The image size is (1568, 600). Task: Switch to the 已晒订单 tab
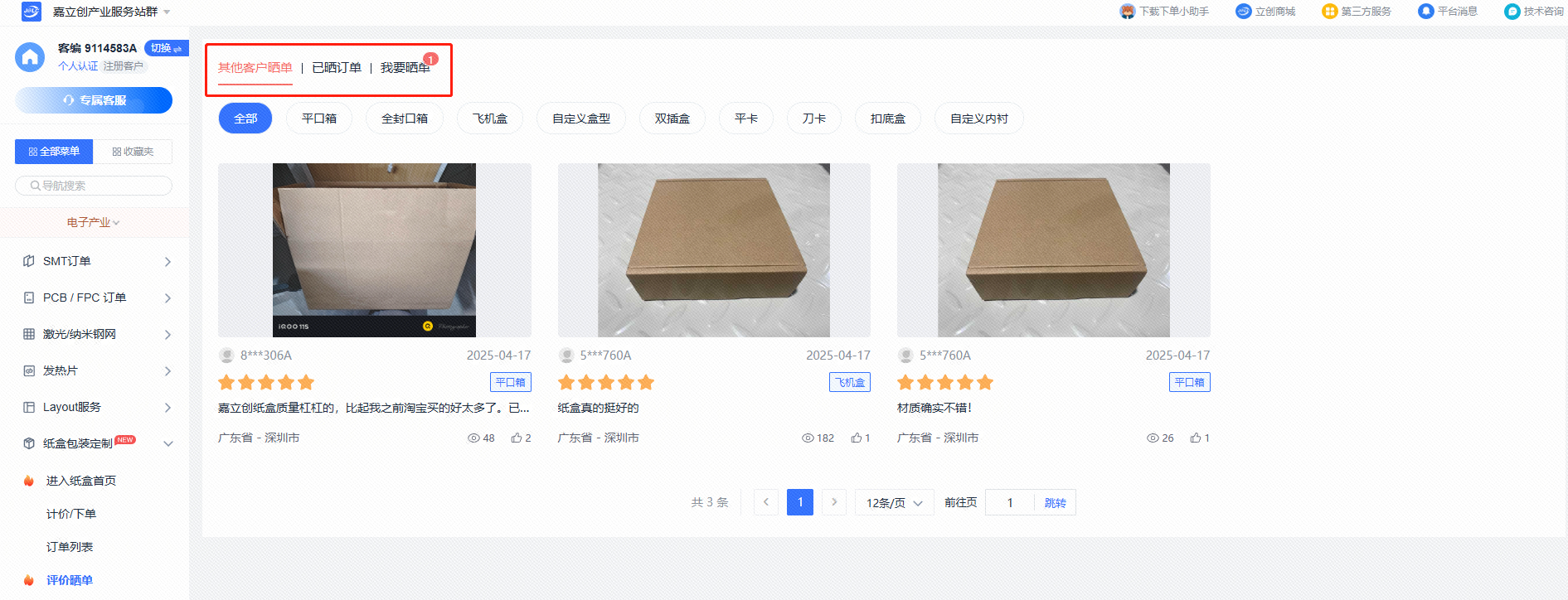337,68
